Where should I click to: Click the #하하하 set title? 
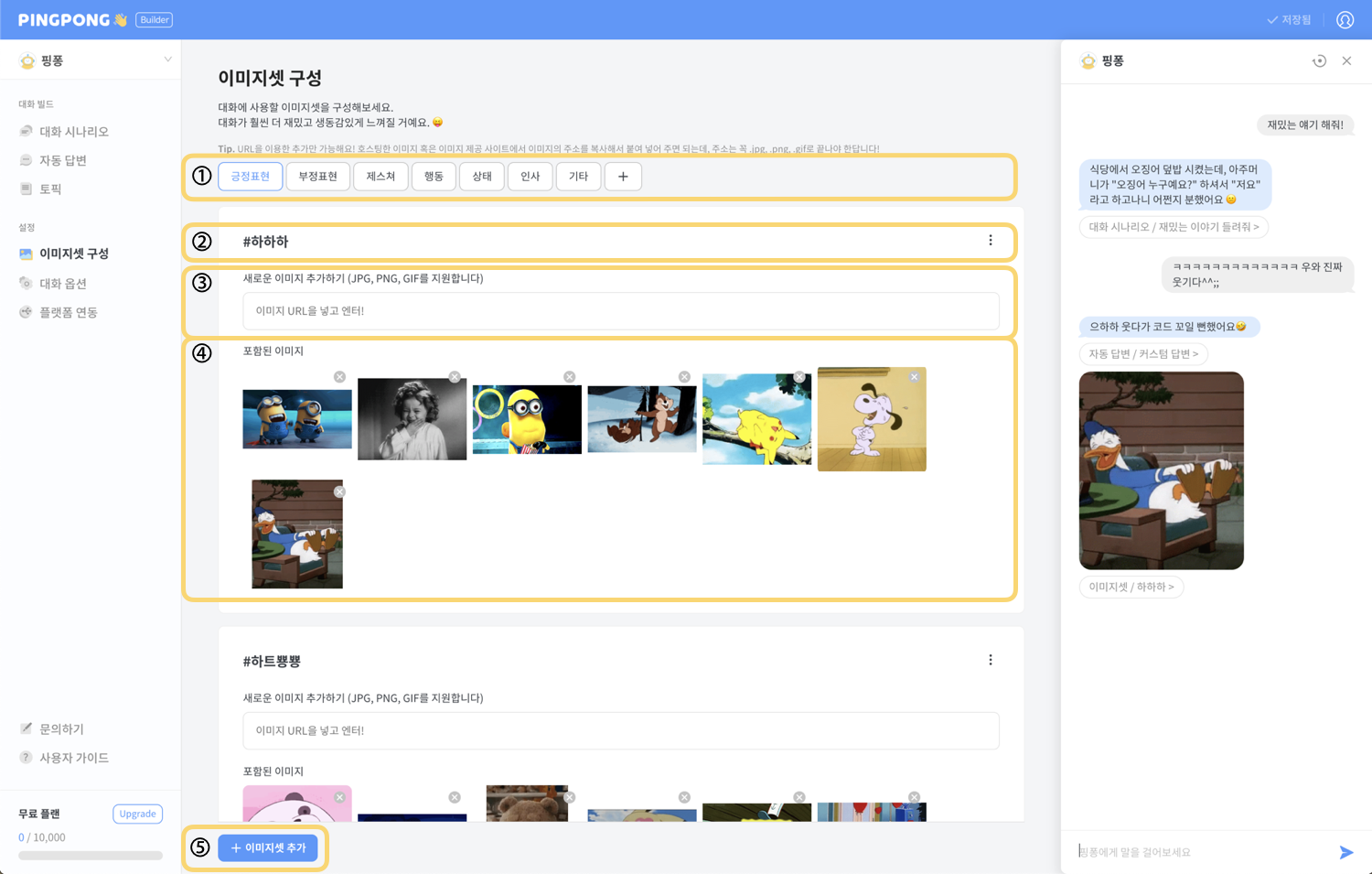pyautogui.click(x=265, y=242)
